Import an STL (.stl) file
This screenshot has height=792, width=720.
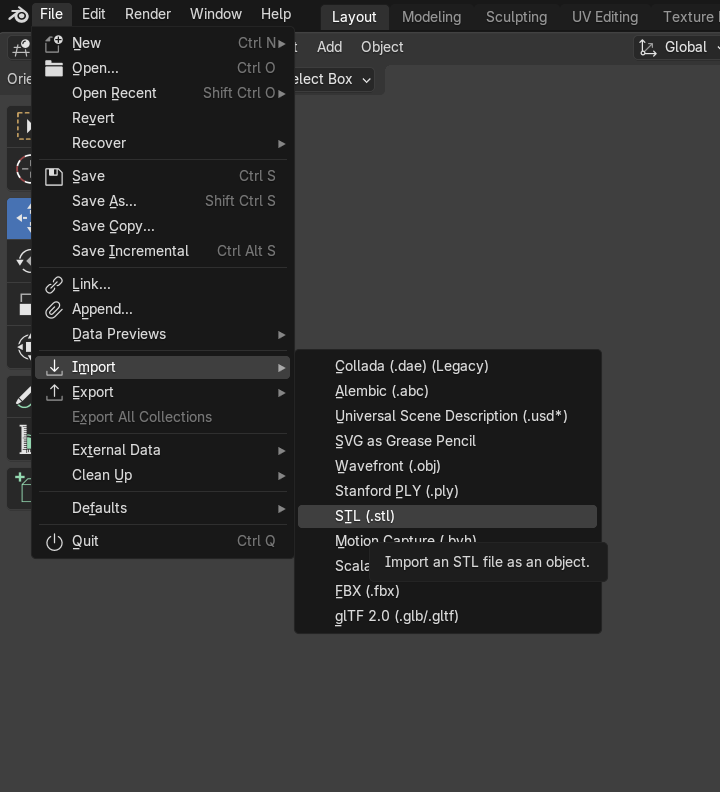pos(447,516)
